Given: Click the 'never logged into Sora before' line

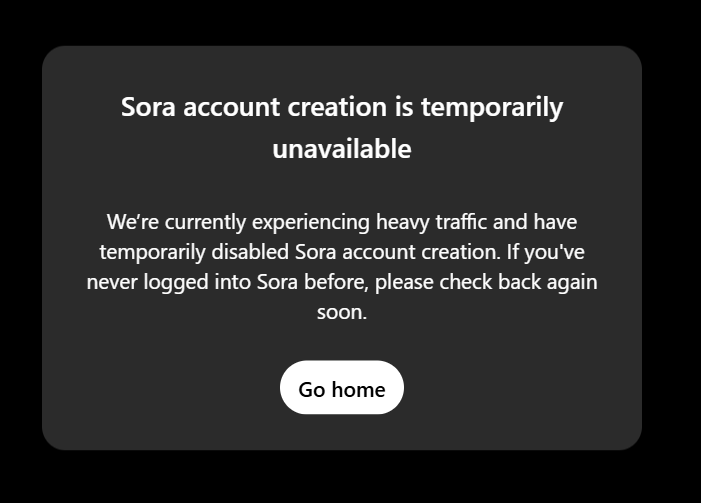Looking at the screenshot, I should pyautogui.click(x=342, y=282).
